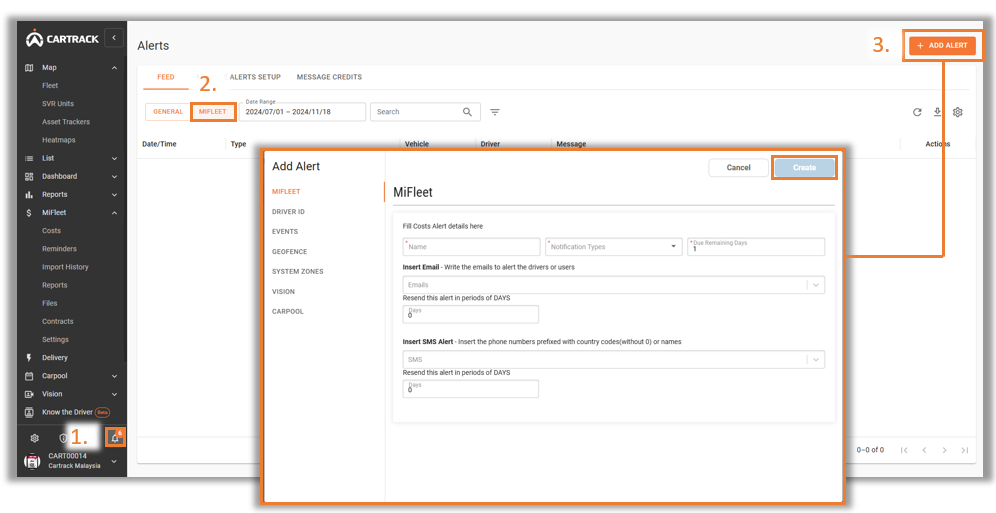Click the Cartrack logo

(62, 39)
